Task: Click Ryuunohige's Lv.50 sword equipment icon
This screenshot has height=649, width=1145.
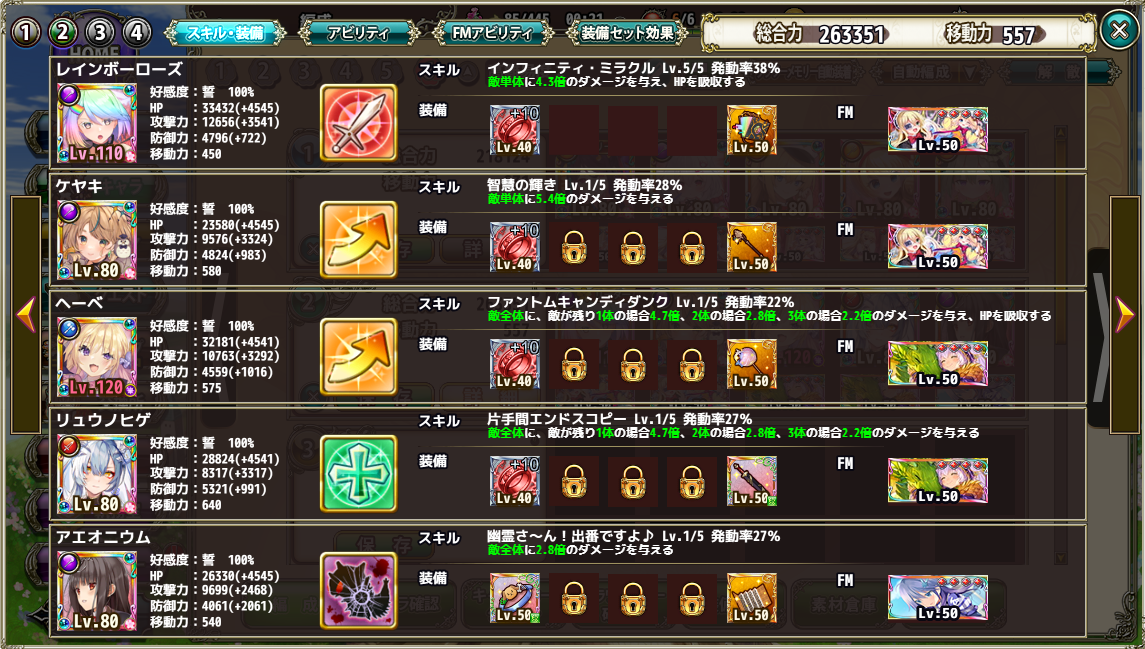Action: (751, 480)
